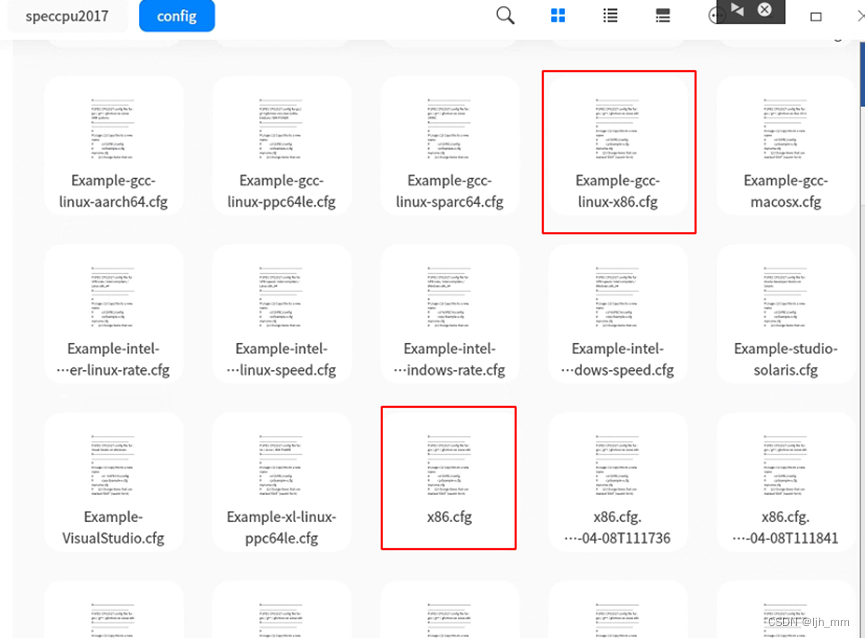Click file name text Example-VisualStudio.cfg
Viewport: 865px width, 638px height.
coord(113,528)
